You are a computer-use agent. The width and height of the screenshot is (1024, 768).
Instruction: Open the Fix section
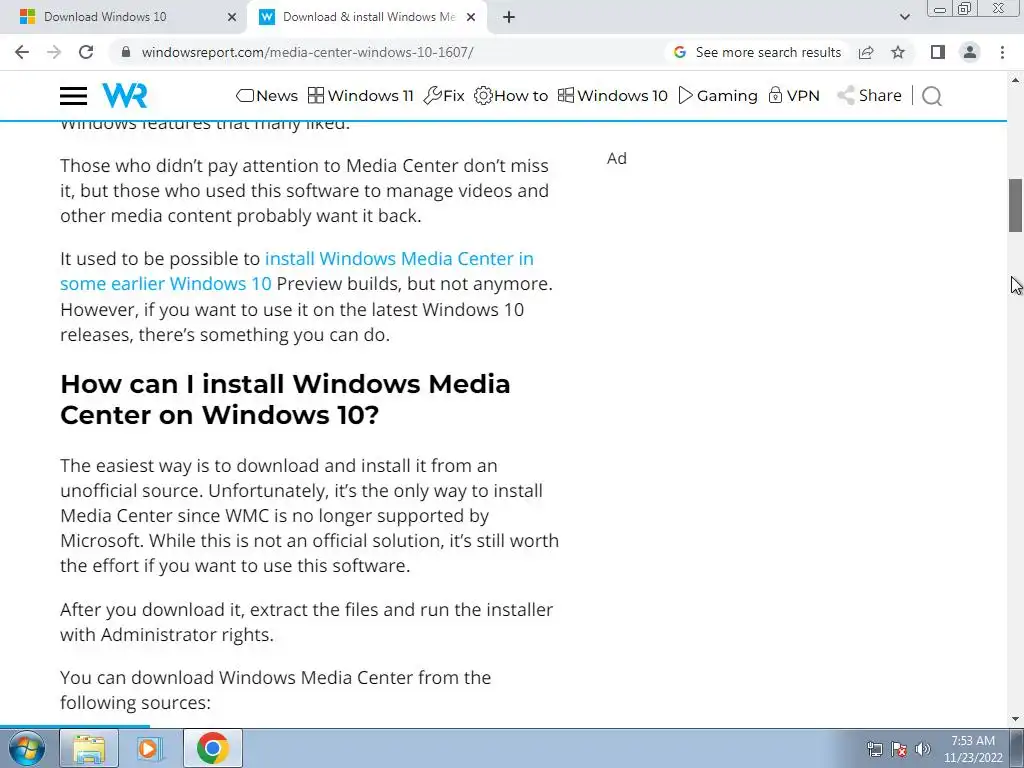pyautogui.click(x=444, y=95)
